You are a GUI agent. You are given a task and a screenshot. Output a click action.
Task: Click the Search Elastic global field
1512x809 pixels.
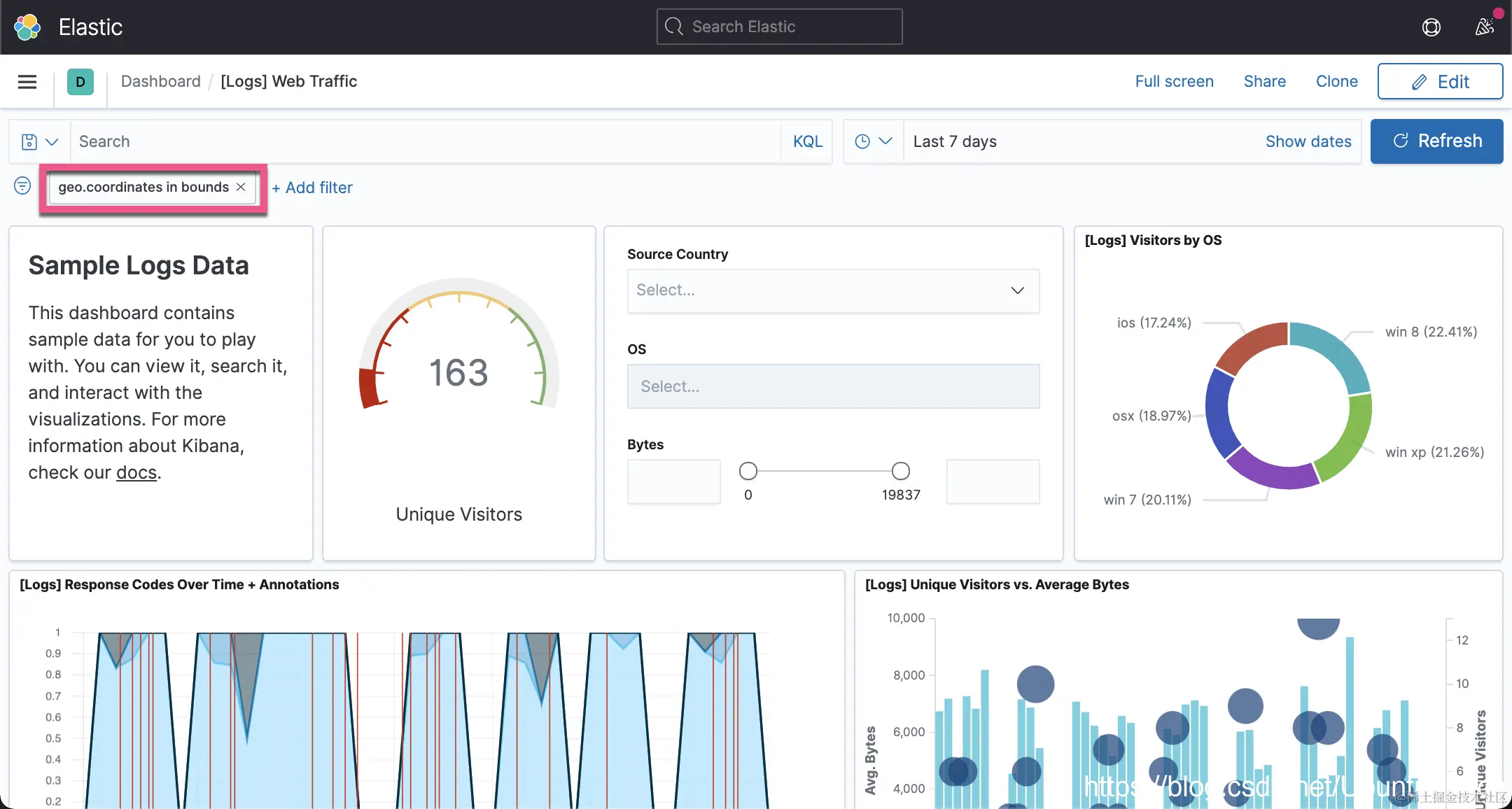coord(779,27)
